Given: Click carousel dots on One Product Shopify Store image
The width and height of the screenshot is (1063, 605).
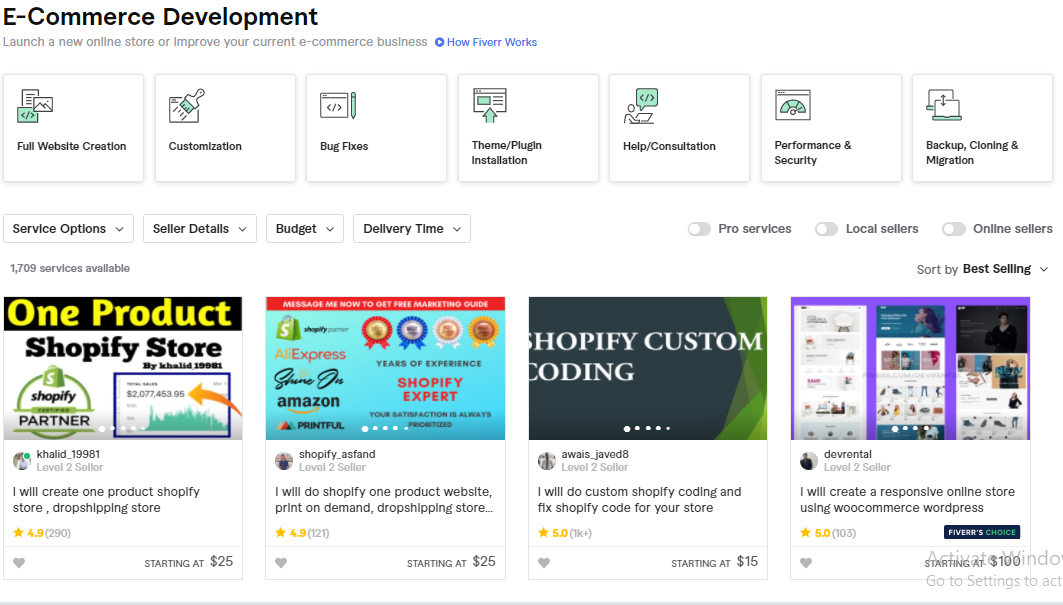Looking at the screenshot, I should click(123, 429).
